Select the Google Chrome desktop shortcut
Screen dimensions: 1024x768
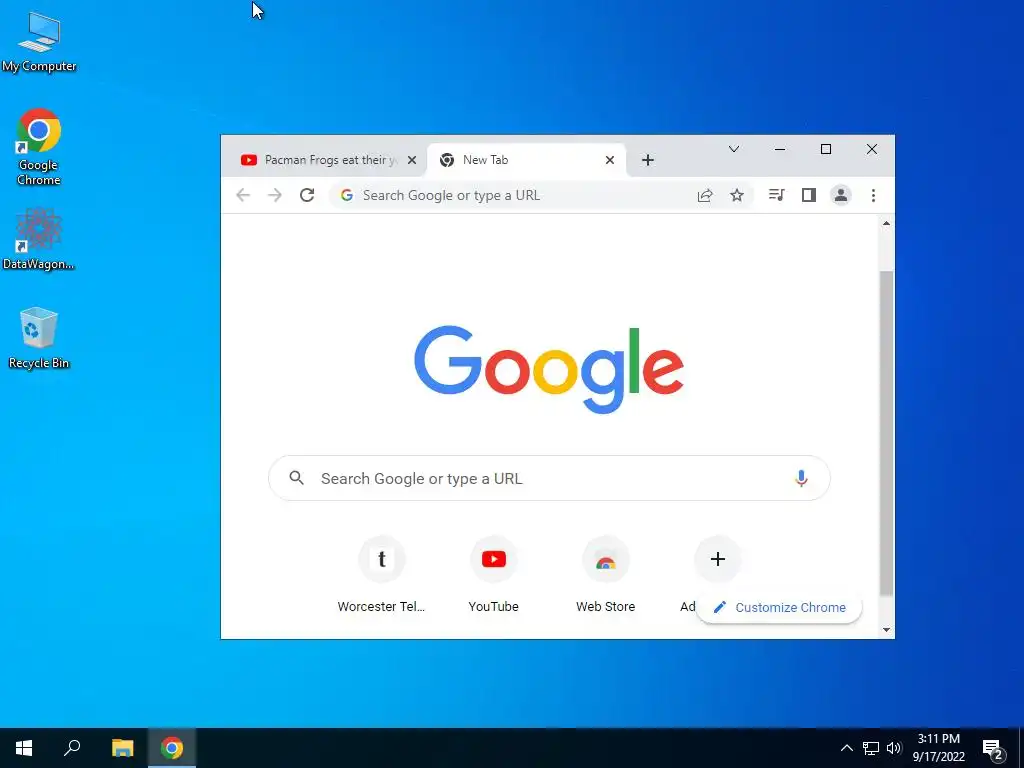click(39, 147)
